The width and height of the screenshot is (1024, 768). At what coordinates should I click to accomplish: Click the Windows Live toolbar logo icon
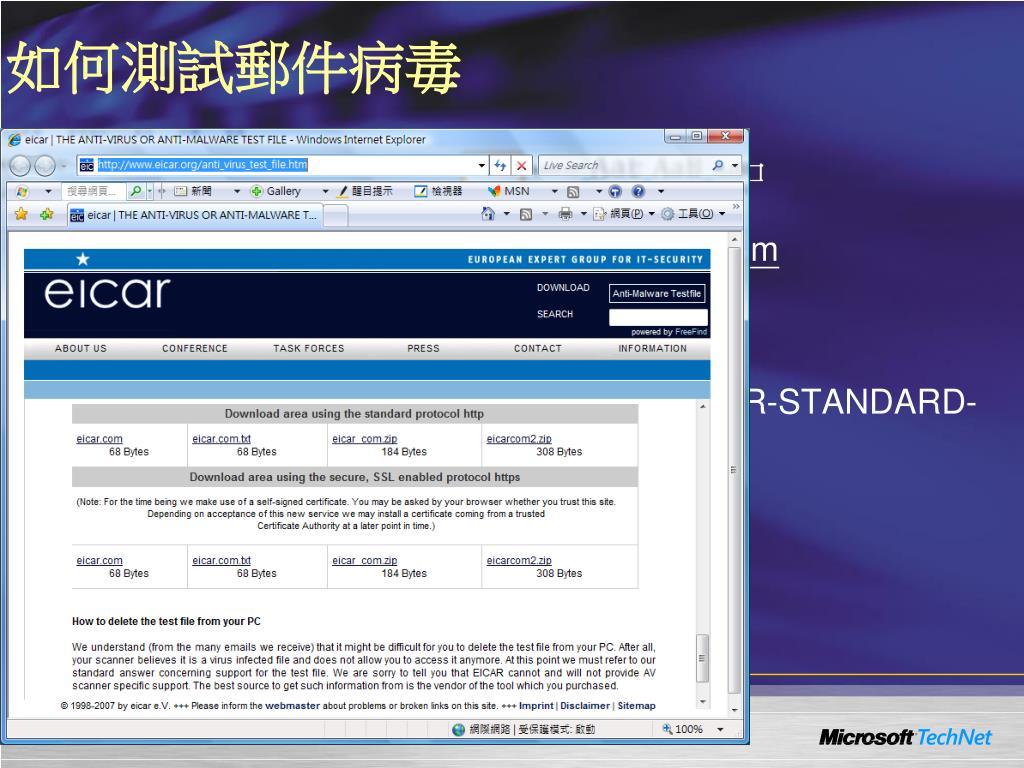pyautogui.click(x=22, y=191)
